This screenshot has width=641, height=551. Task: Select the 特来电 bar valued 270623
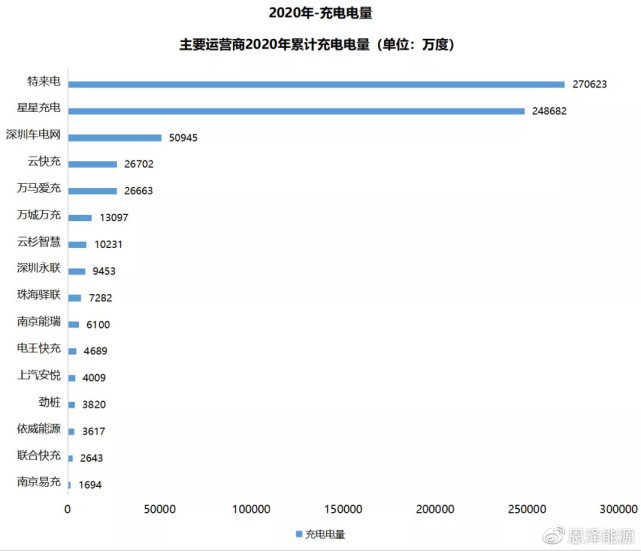[316, 84]
